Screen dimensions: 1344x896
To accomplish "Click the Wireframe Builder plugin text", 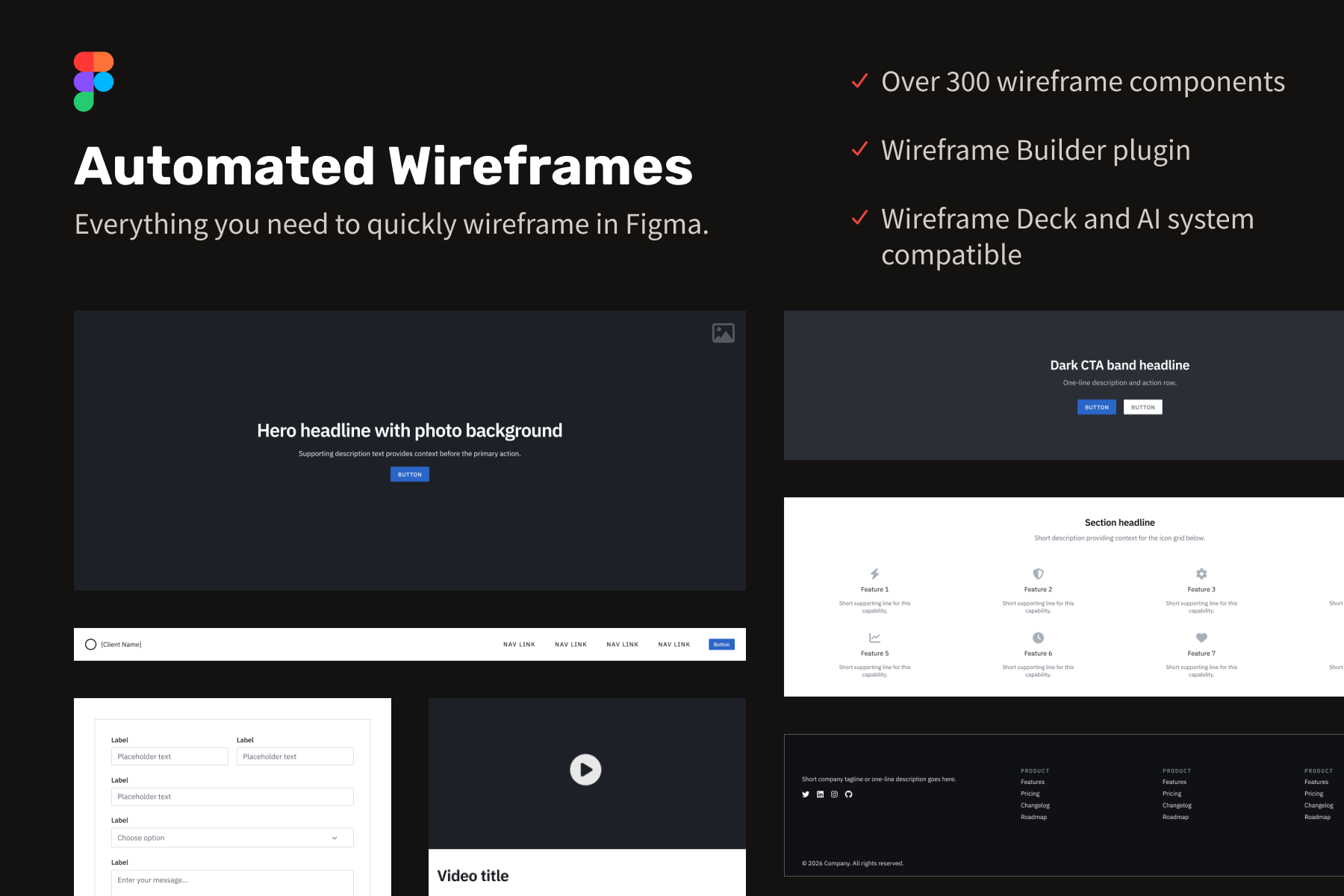I will (x=1036, y=150).
